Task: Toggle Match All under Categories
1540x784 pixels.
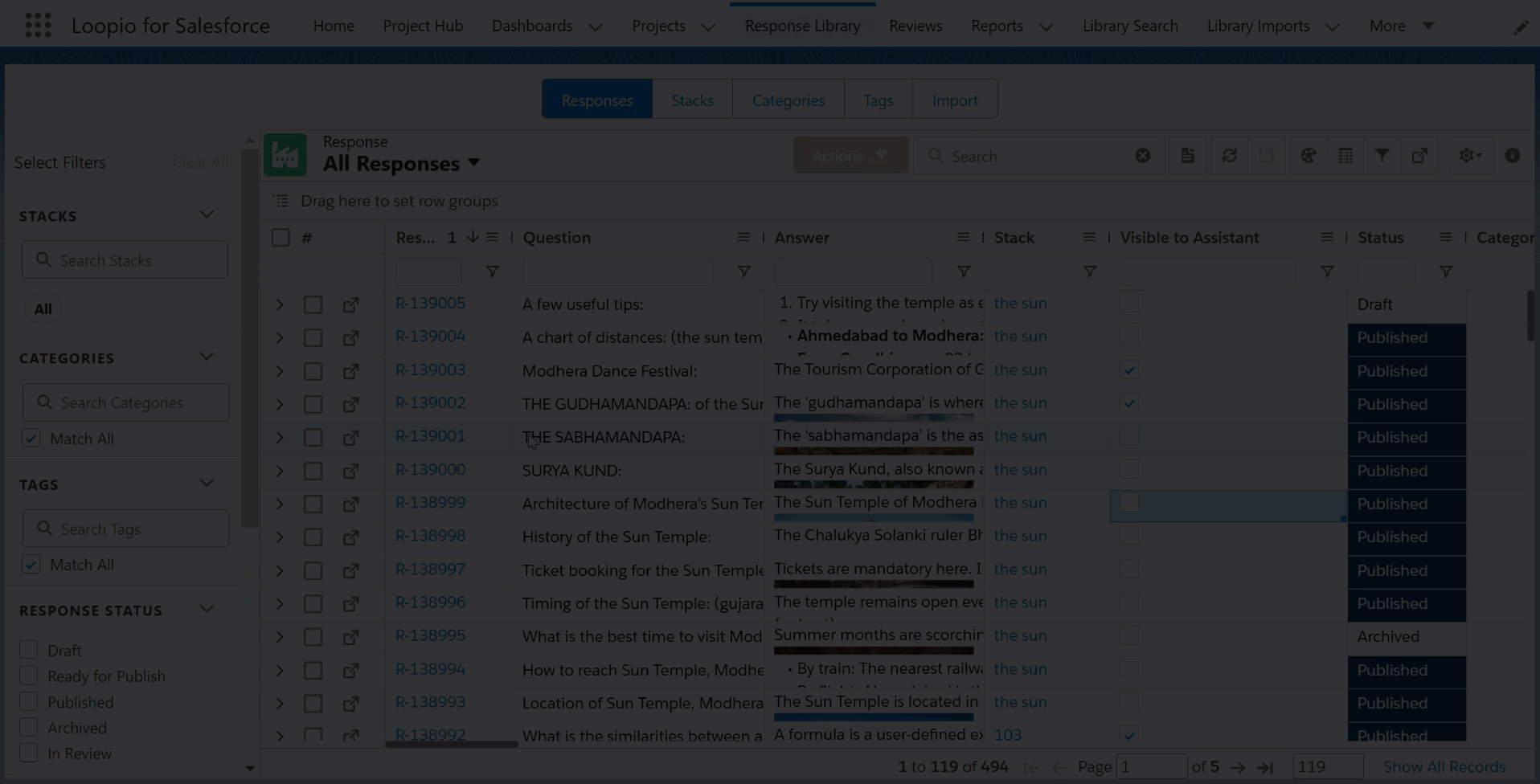Action: tap(31, 439)
